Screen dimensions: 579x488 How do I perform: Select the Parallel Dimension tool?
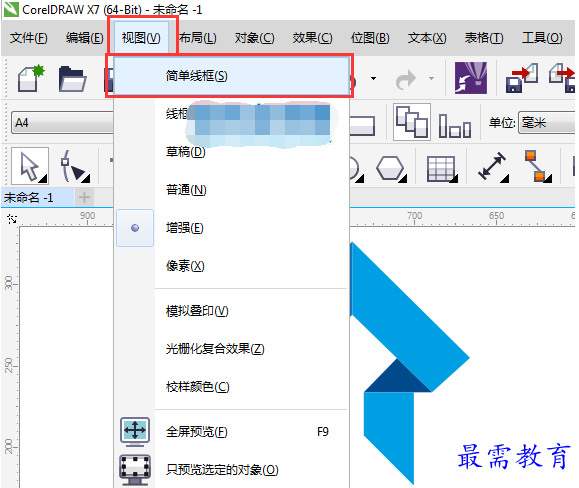493,167
